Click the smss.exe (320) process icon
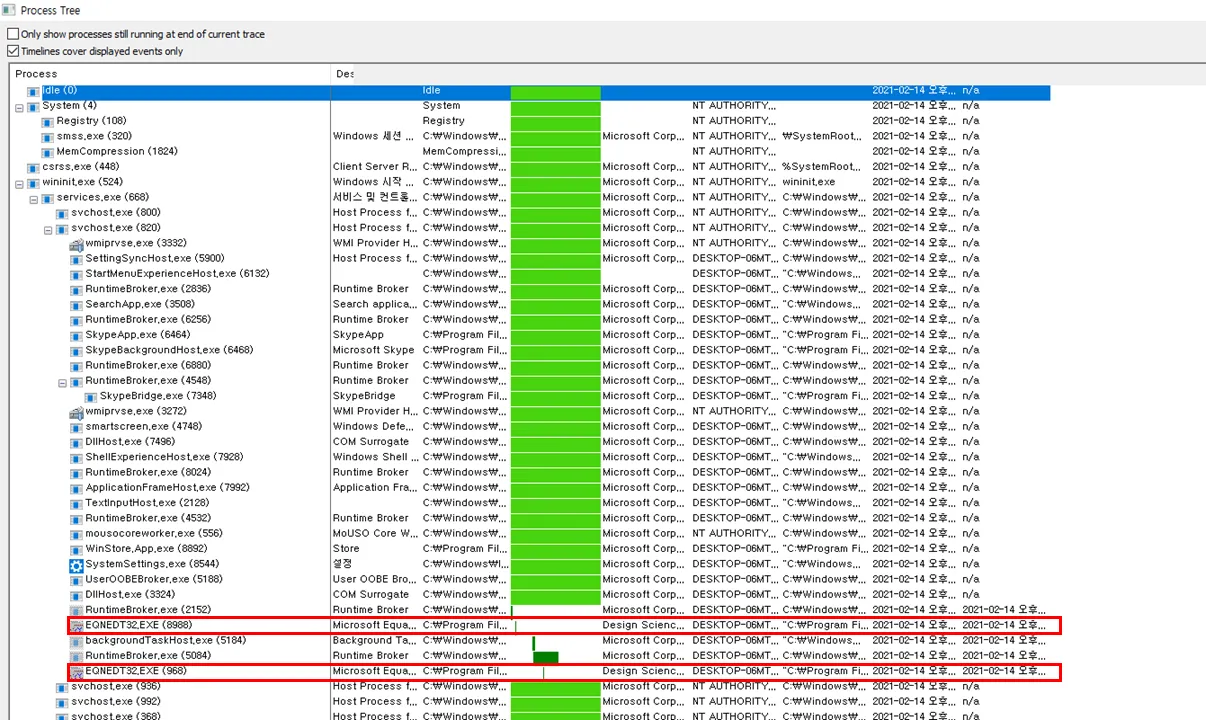The width and height of the screenshot is (1206, 720). (x=47, y=136)
